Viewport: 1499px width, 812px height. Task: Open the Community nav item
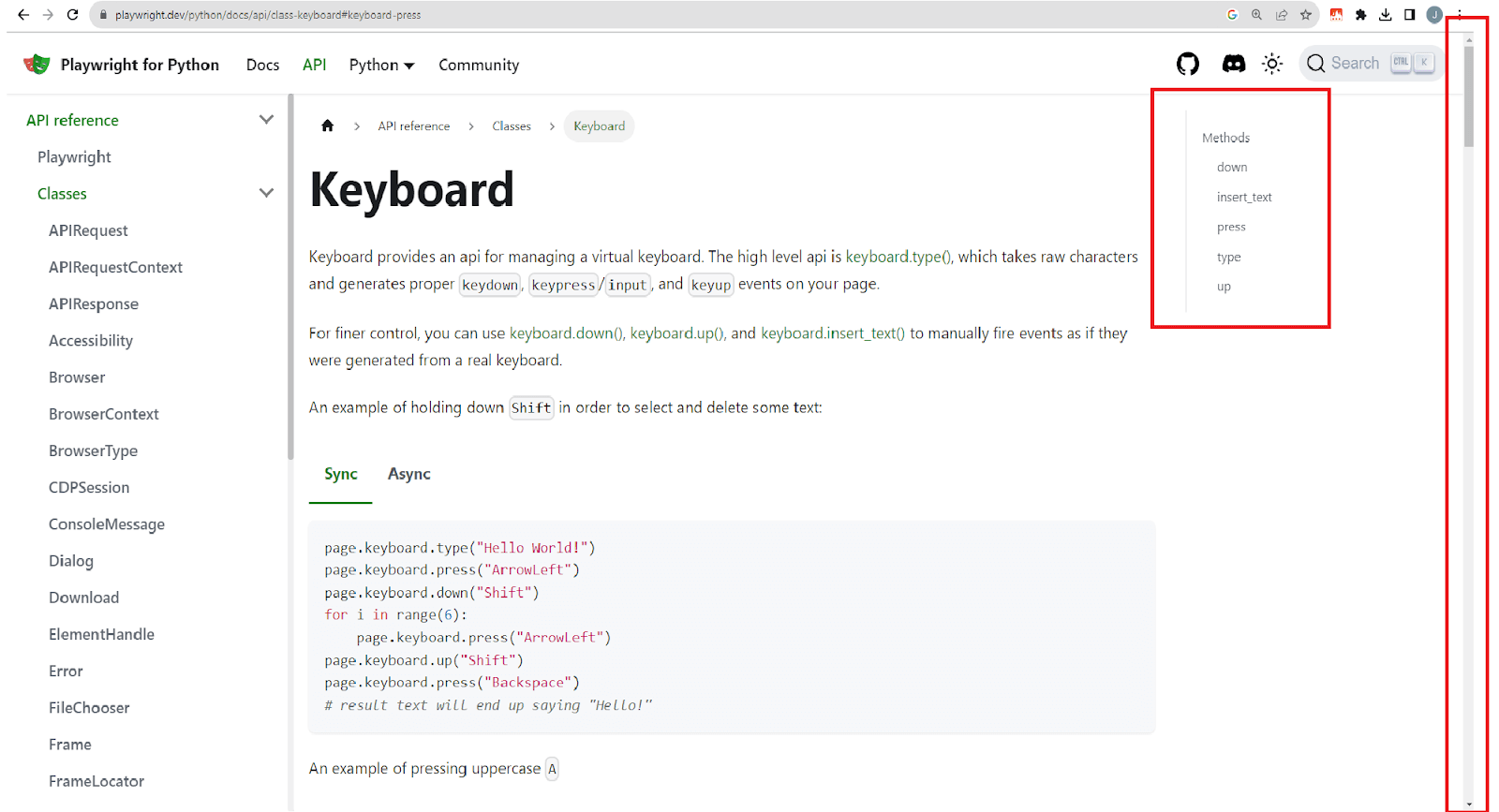pyautogui.click(x=479, y=65)
